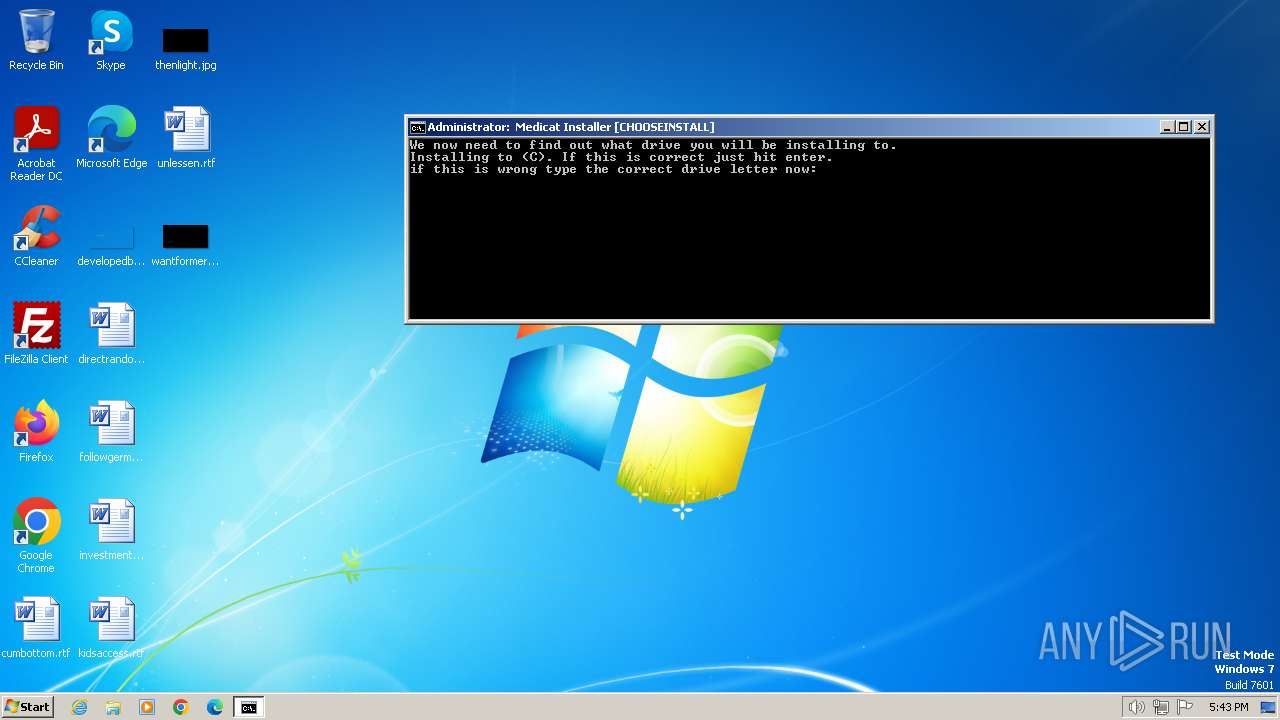Open the Start menu
Viewport: 1280px width, 720px height.
point(27,707)
